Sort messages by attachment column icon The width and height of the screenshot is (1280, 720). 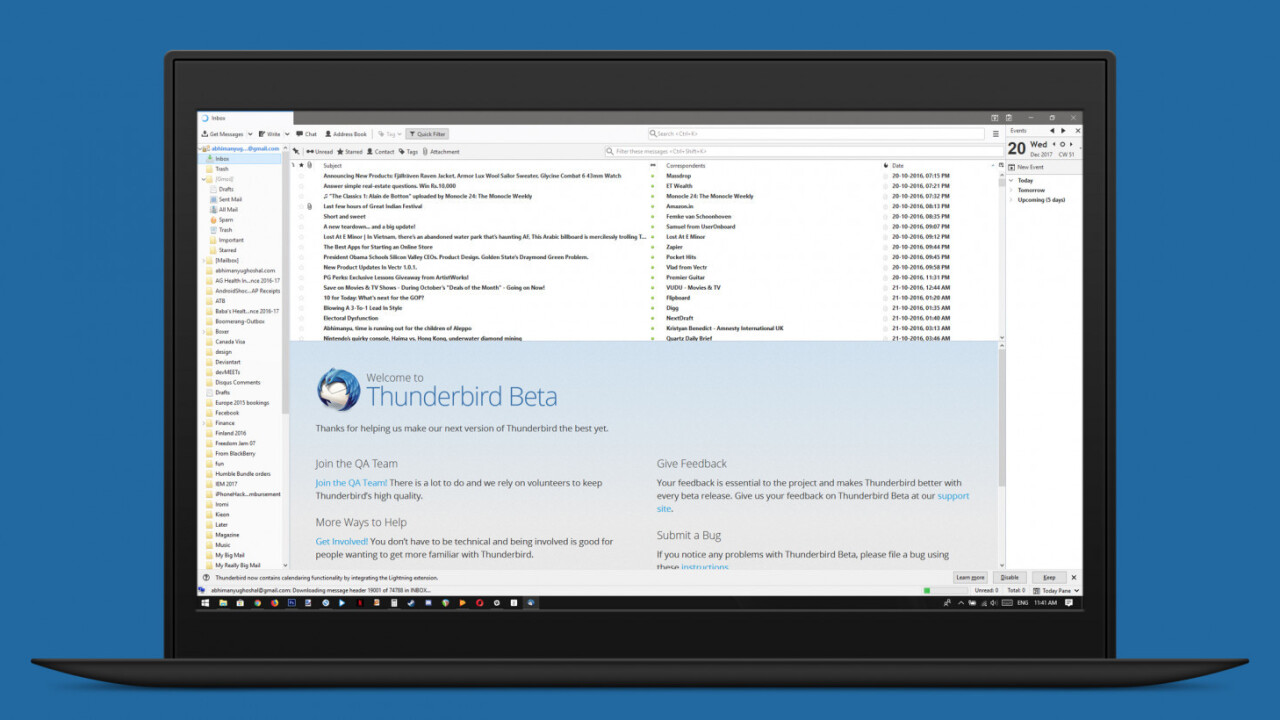click(x=310, y=165)
